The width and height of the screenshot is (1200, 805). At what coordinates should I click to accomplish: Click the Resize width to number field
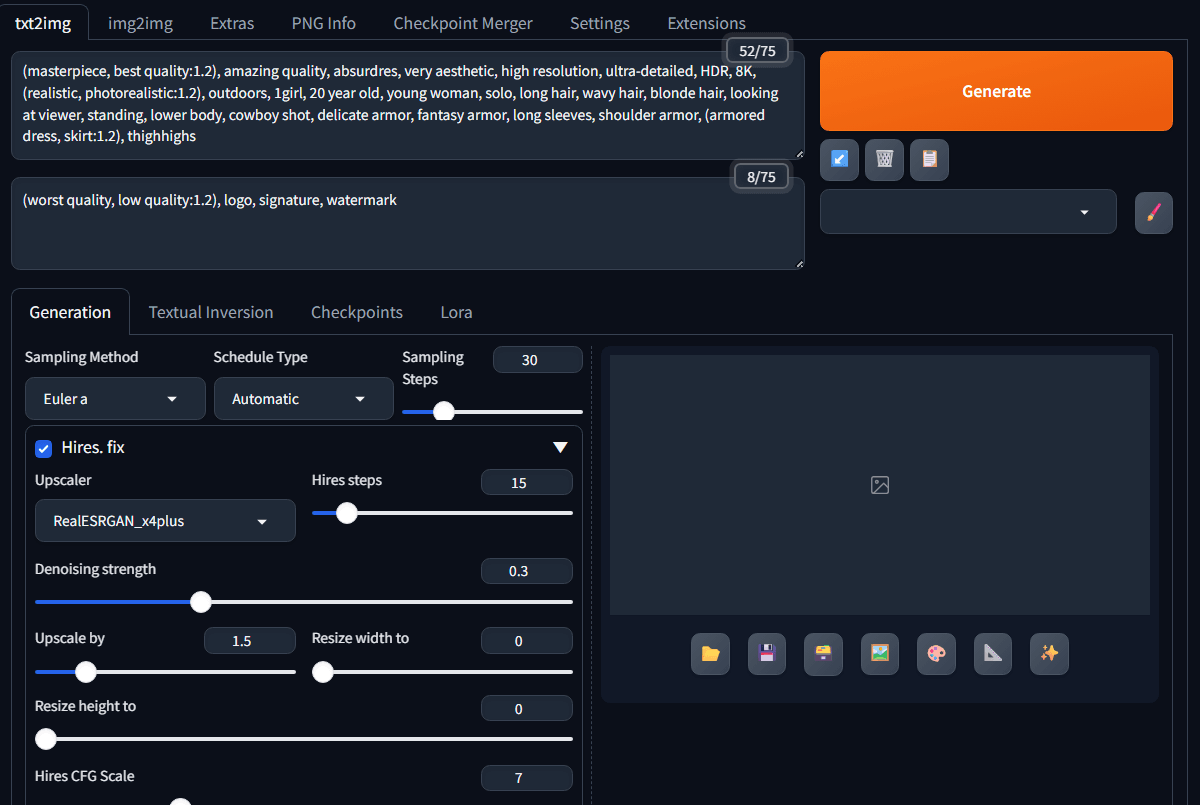point(527,640)
